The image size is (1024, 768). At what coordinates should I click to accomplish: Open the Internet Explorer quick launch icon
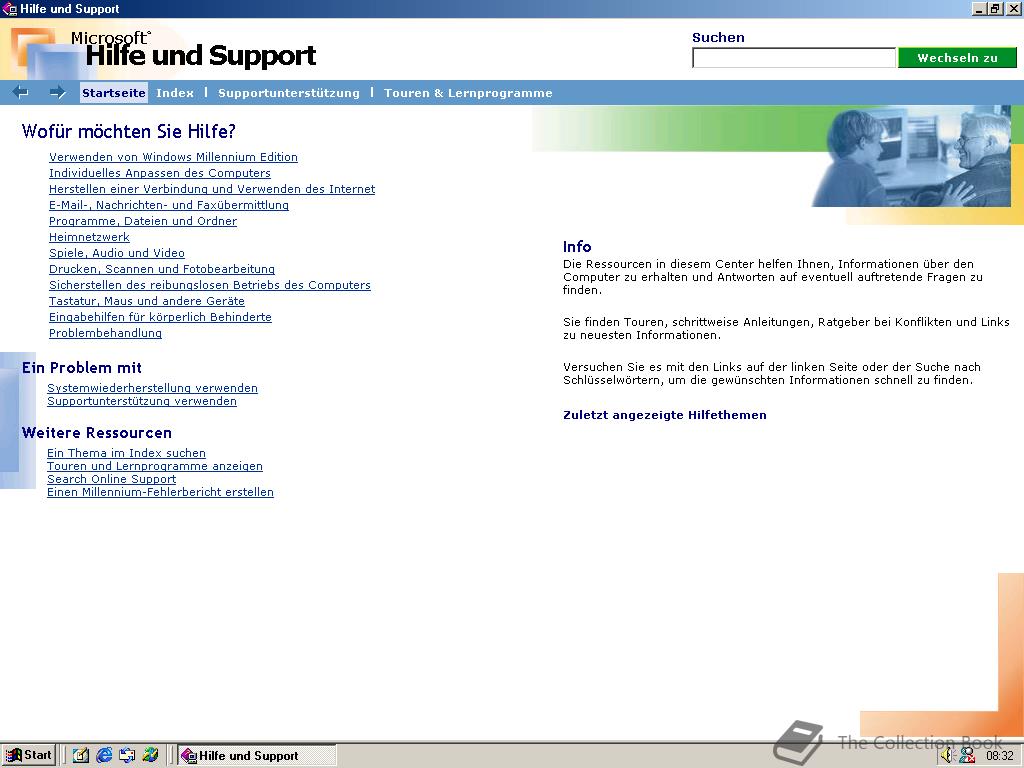pyautogui.click(x=104, y=755)
